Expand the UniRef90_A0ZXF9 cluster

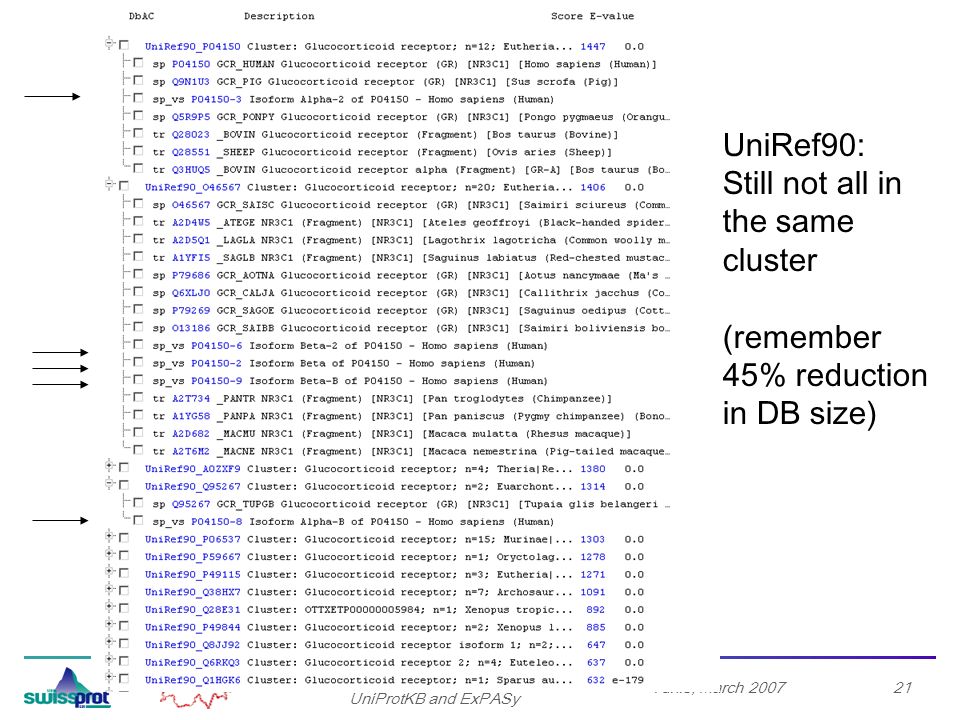coord(110,466)
